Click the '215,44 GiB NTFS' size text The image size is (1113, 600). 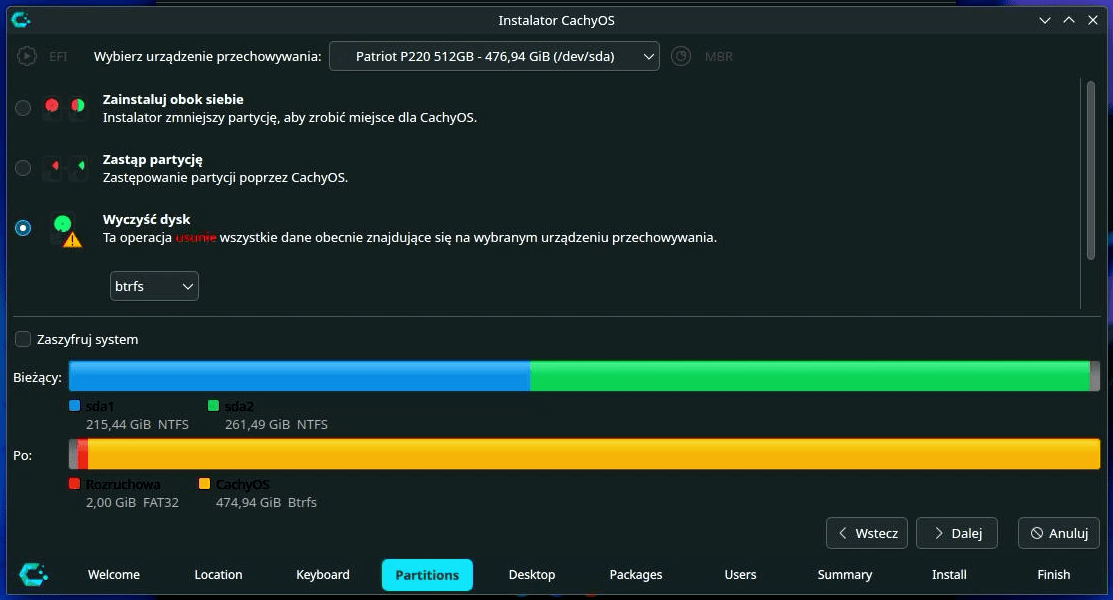click(x=137, y=425)
